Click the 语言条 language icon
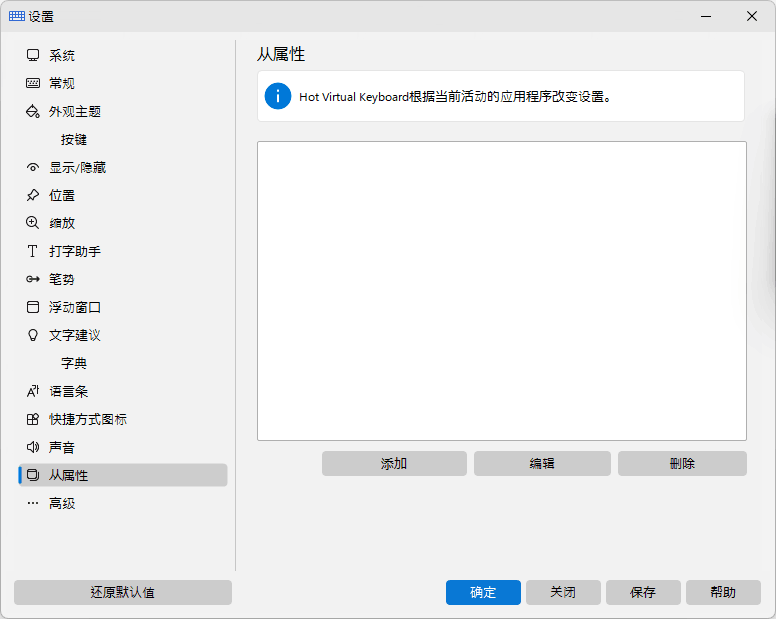Image resolution: width=776 pixels, height=619 pixels. pyautogui.click(x=33, y=391)
